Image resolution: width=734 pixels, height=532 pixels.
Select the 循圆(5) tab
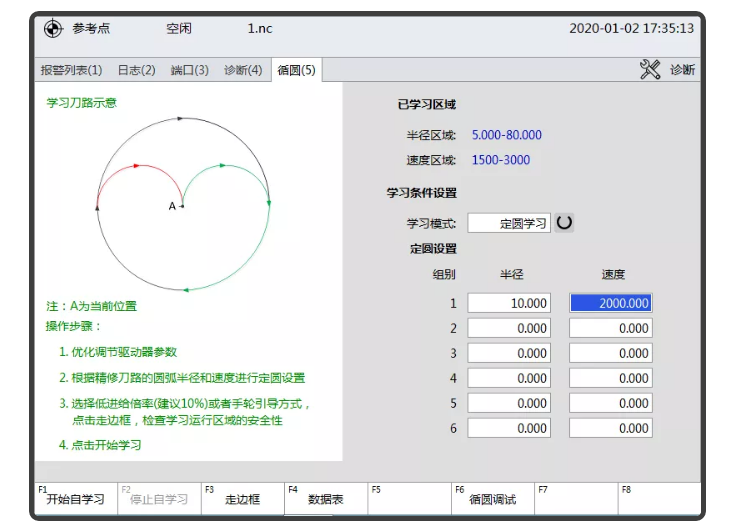click(x=296, y=70)
